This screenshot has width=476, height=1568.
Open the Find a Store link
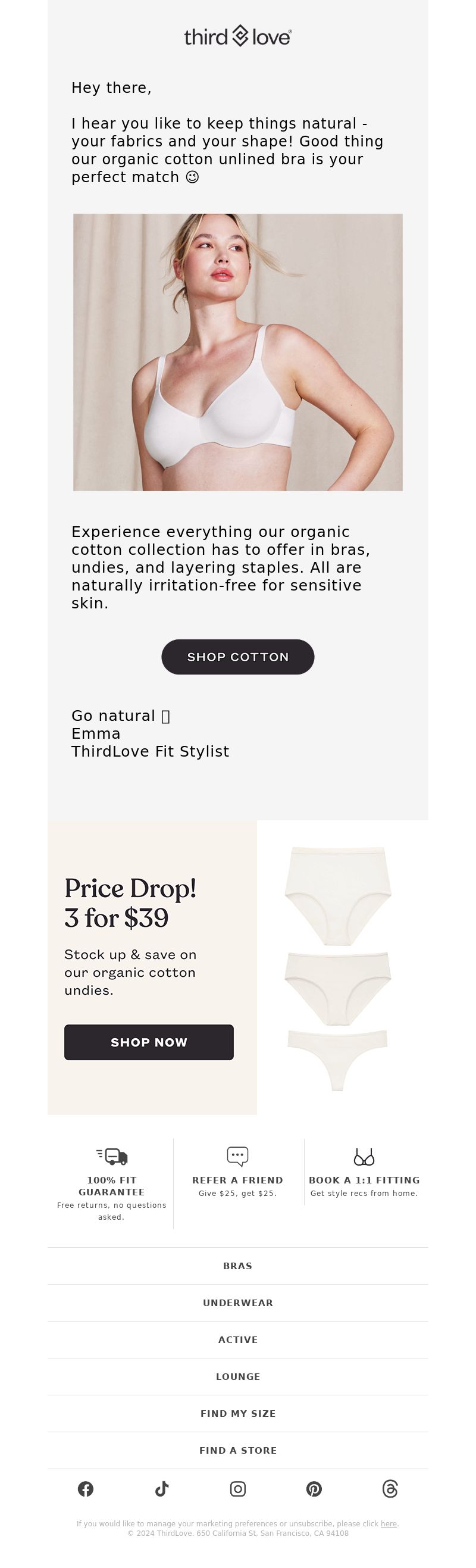coord(238,1450)
